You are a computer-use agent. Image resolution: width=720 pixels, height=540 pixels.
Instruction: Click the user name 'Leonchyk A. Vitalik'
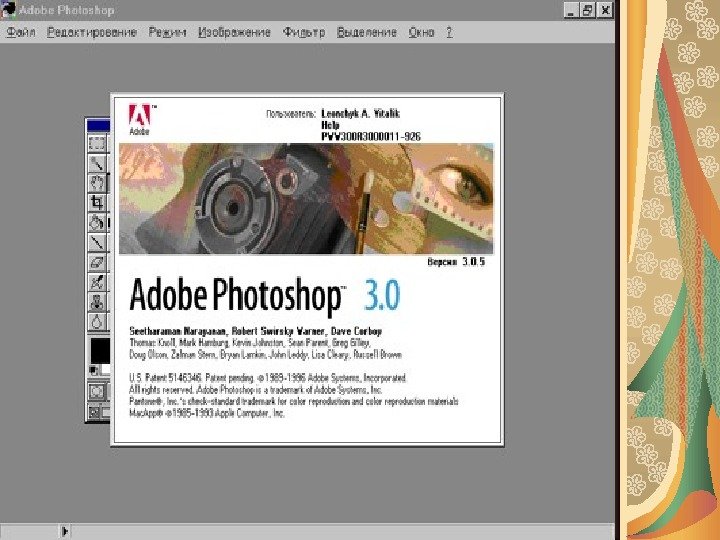click(x=360, y=113)
